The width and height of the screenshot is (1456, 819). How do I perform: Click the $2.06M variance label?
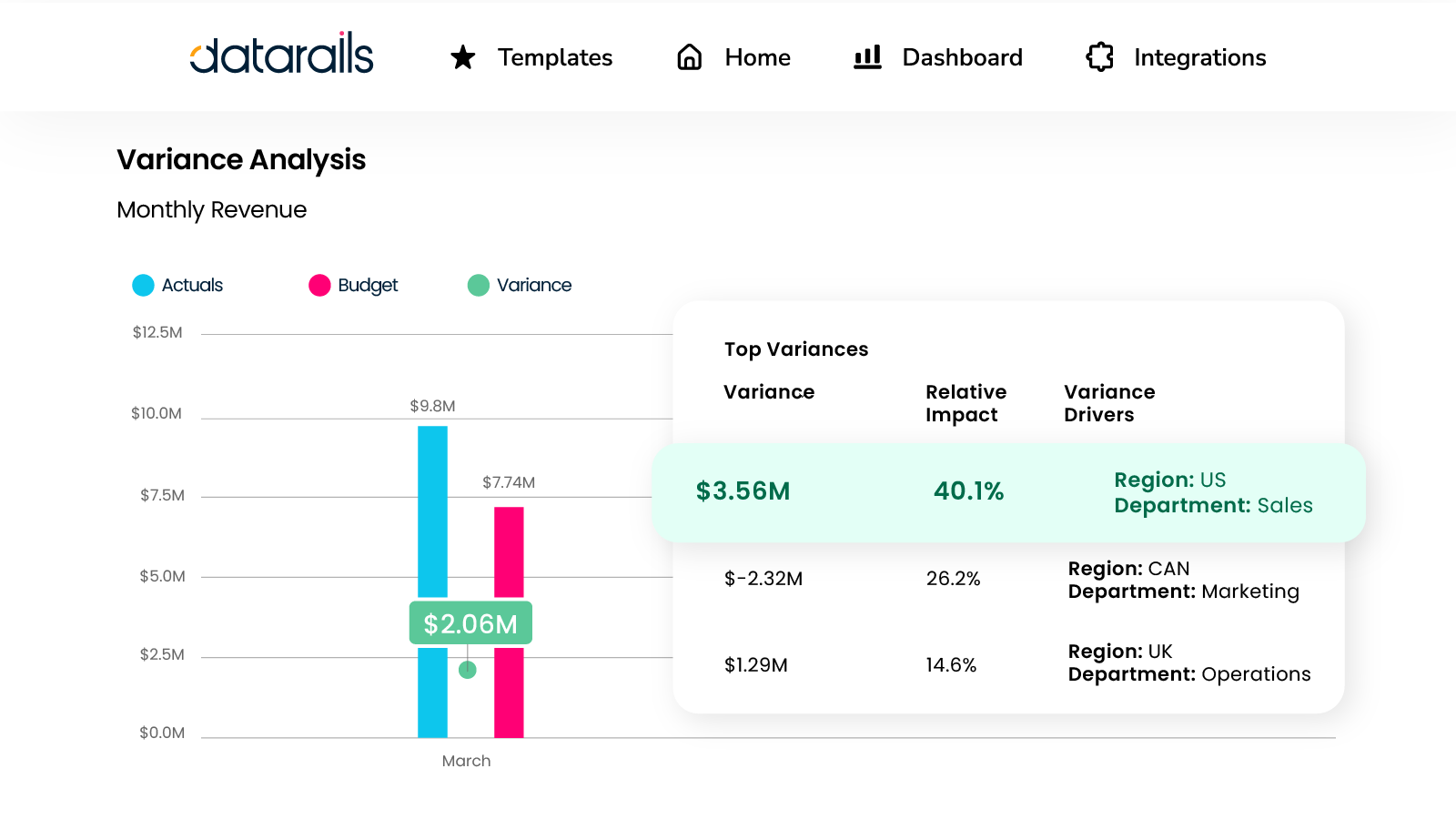click(470, 623)
